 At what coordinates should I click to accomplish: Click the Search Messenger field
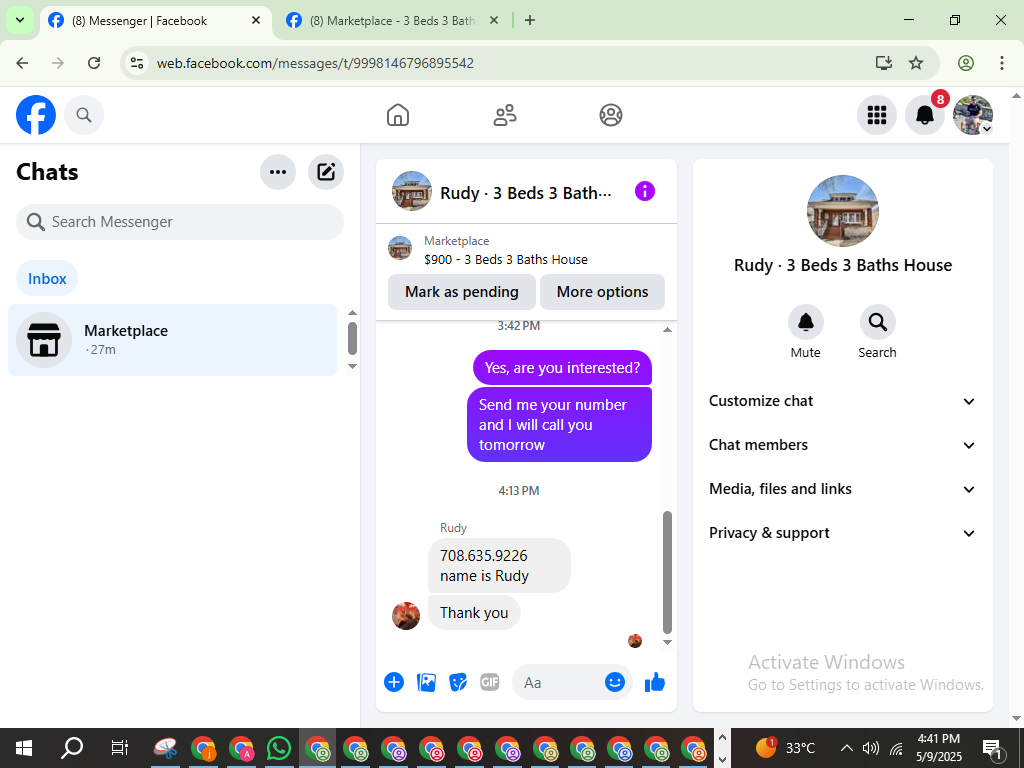[180, 222]
